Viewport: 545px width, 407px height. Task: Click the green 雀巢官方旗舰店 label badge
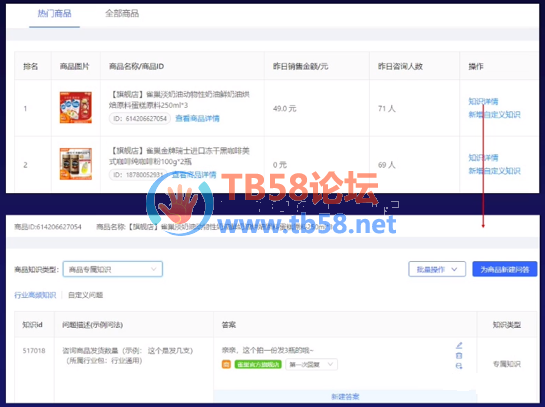pyautogui.click(x=258, y=364)
